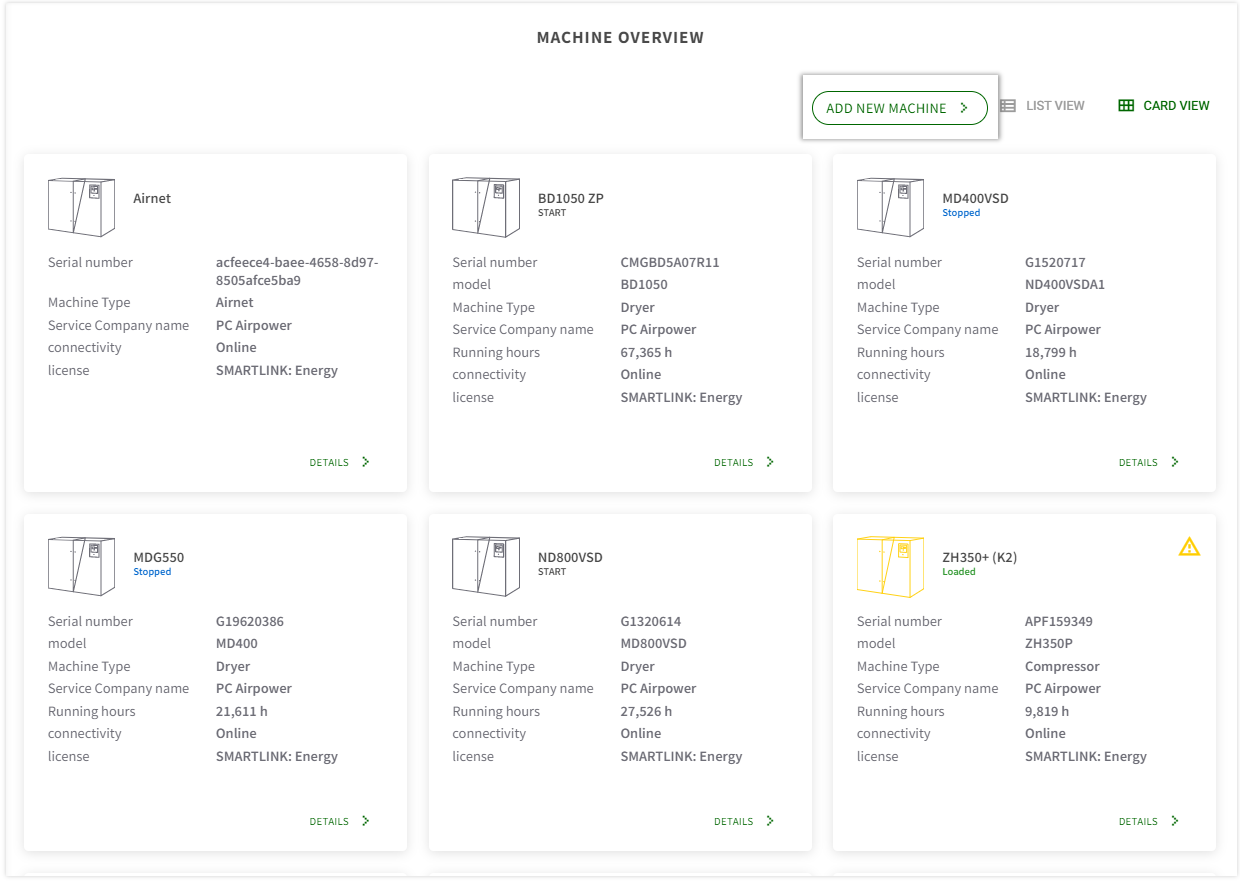
Task: Click the arrow beside MD400VSD card Details
Action: pos(1175,462)
